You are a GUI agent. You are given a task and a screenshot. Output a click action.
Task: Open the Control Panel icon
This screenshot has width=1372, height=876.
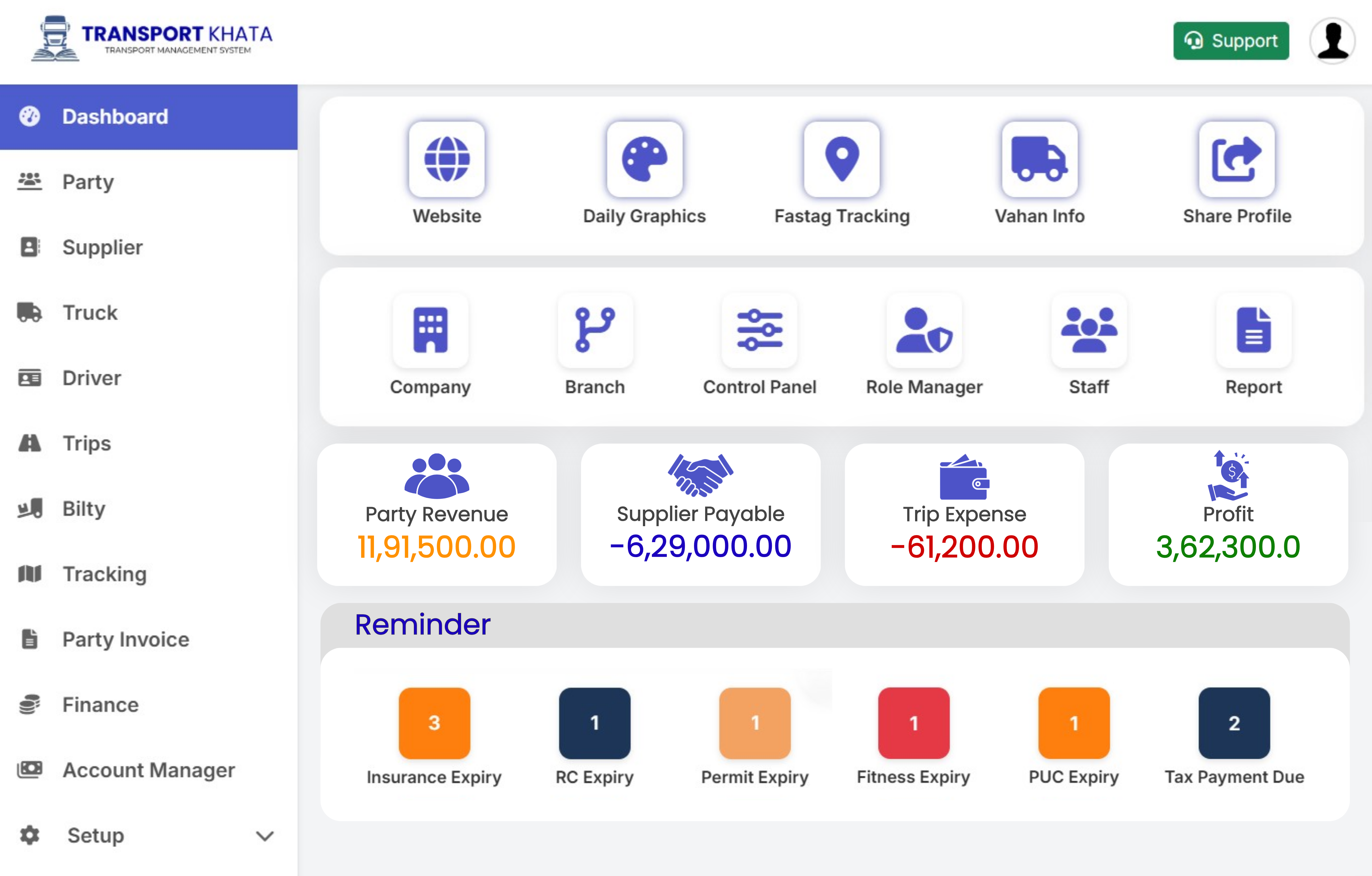coord(759,330)
